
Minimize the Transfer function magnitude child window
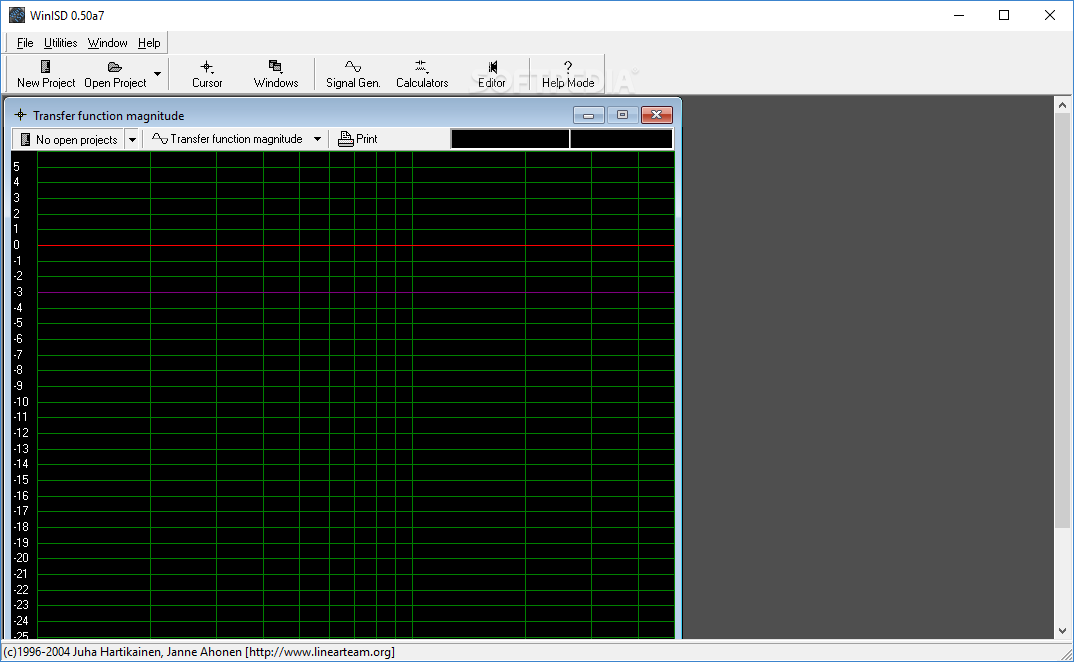(588, 115)
